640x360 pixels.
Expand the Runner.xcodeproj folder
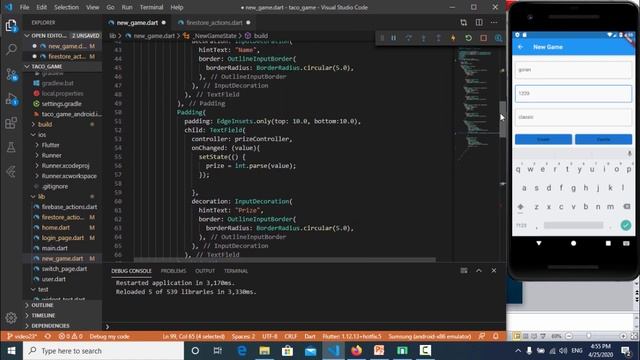coord(62,166)
